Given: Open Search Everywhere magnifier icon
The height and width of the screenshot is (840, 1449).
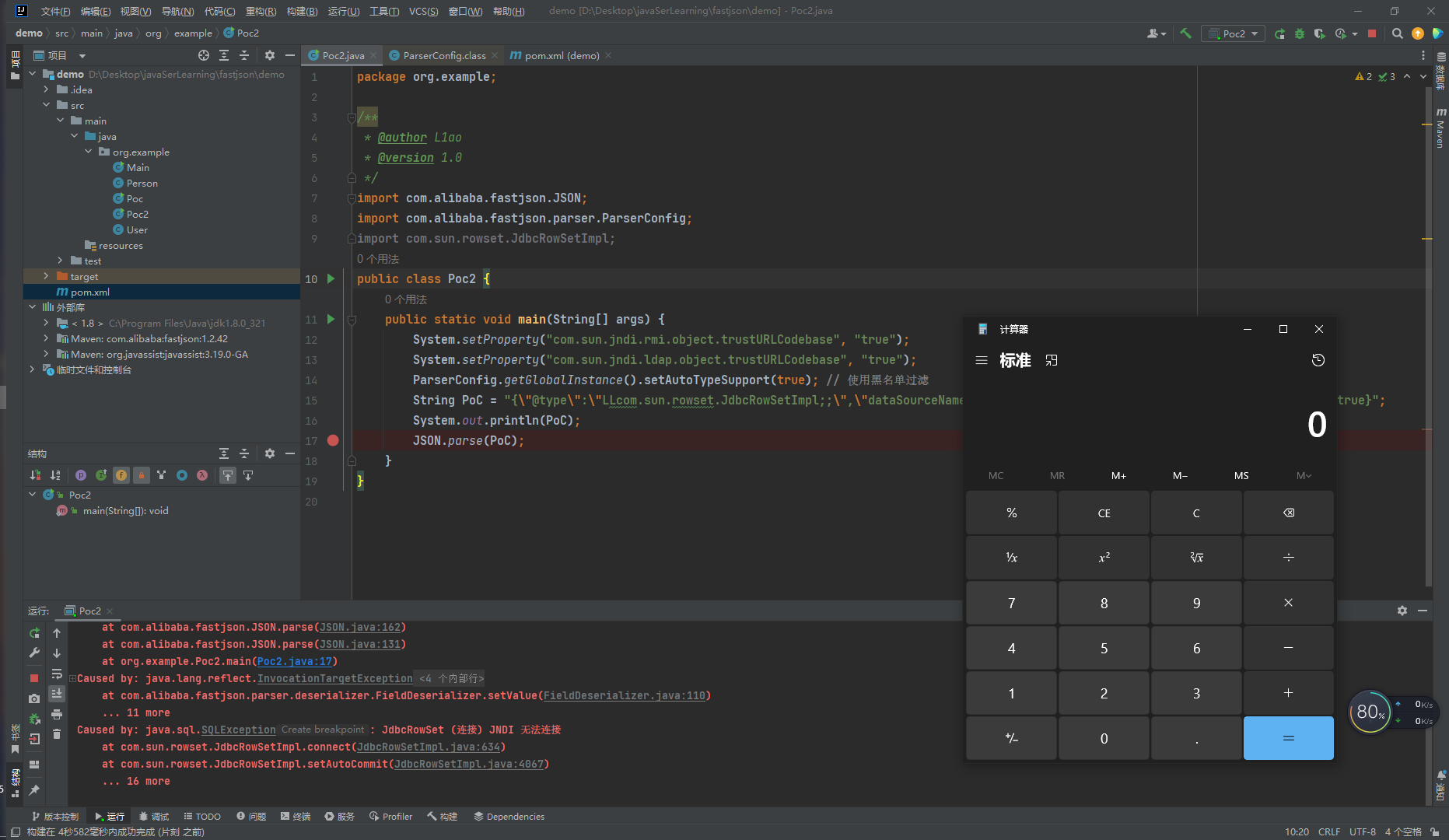Looking at the screenshot, I should tap(1398, 33).
